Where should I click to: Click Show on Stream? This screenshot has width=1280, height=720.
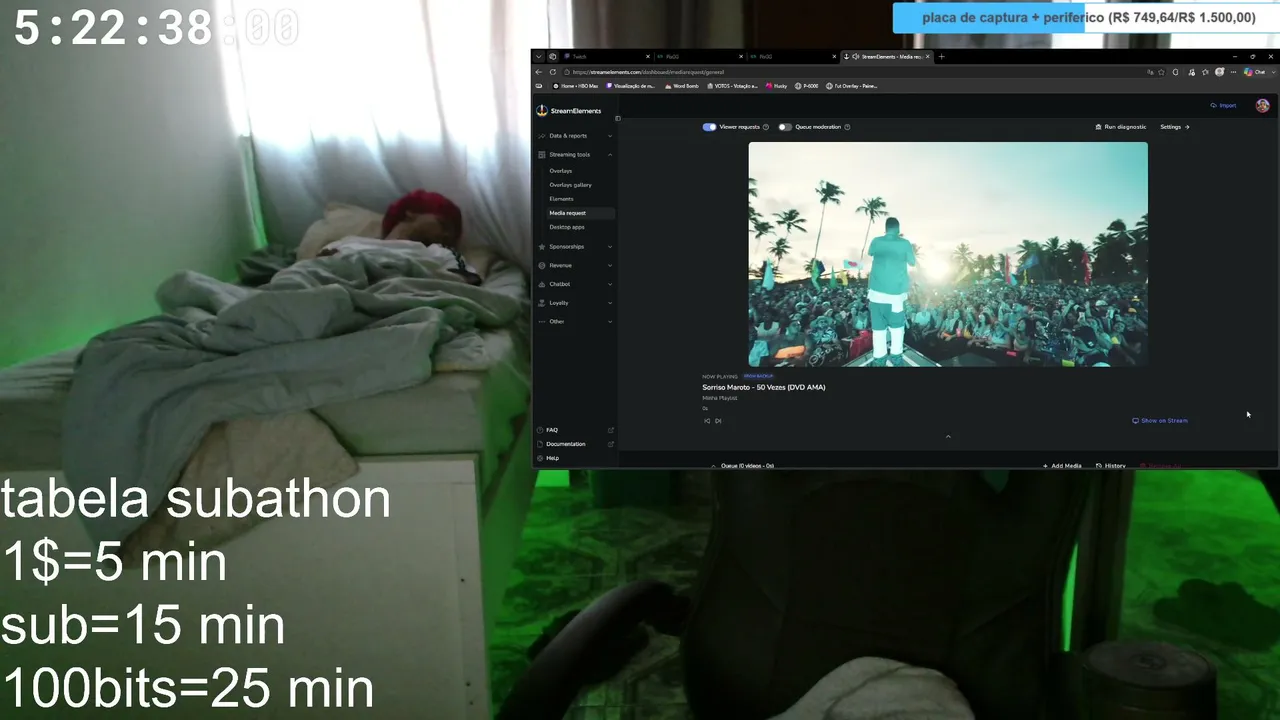tap(1160, 421)
